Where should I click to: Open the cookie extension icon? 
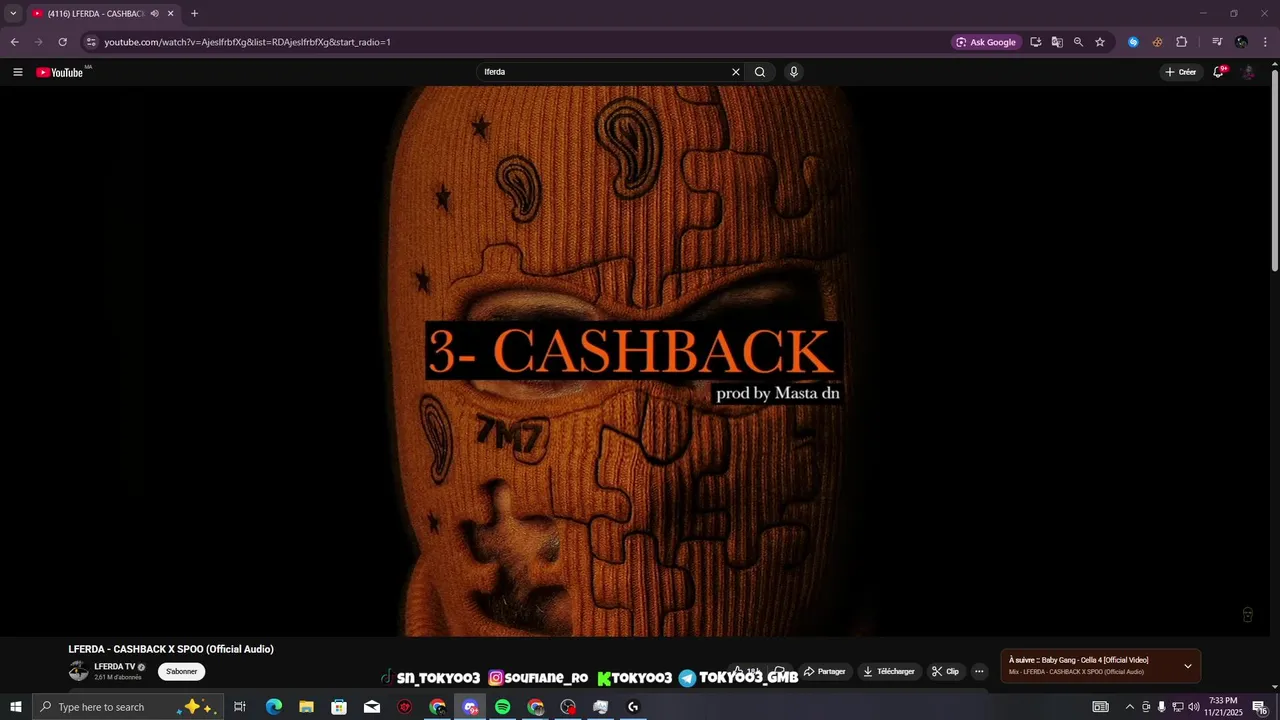1157,42
